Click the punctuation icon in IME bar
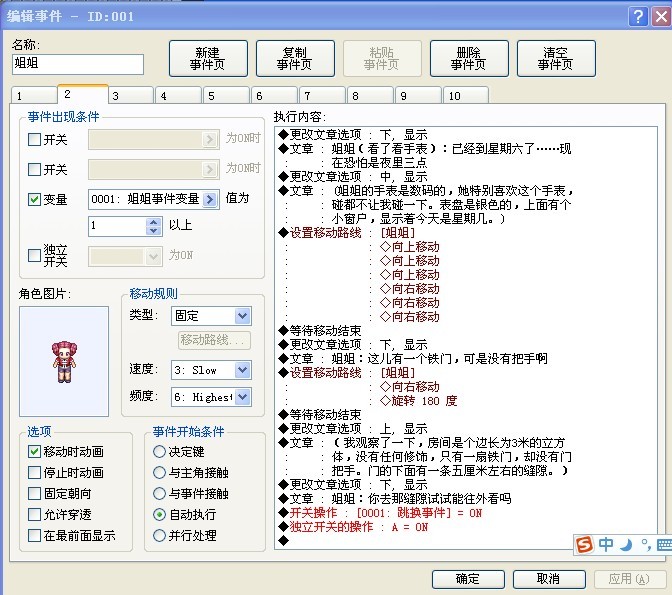The width and height of the screenshot is (672, 595). point(645,545)
